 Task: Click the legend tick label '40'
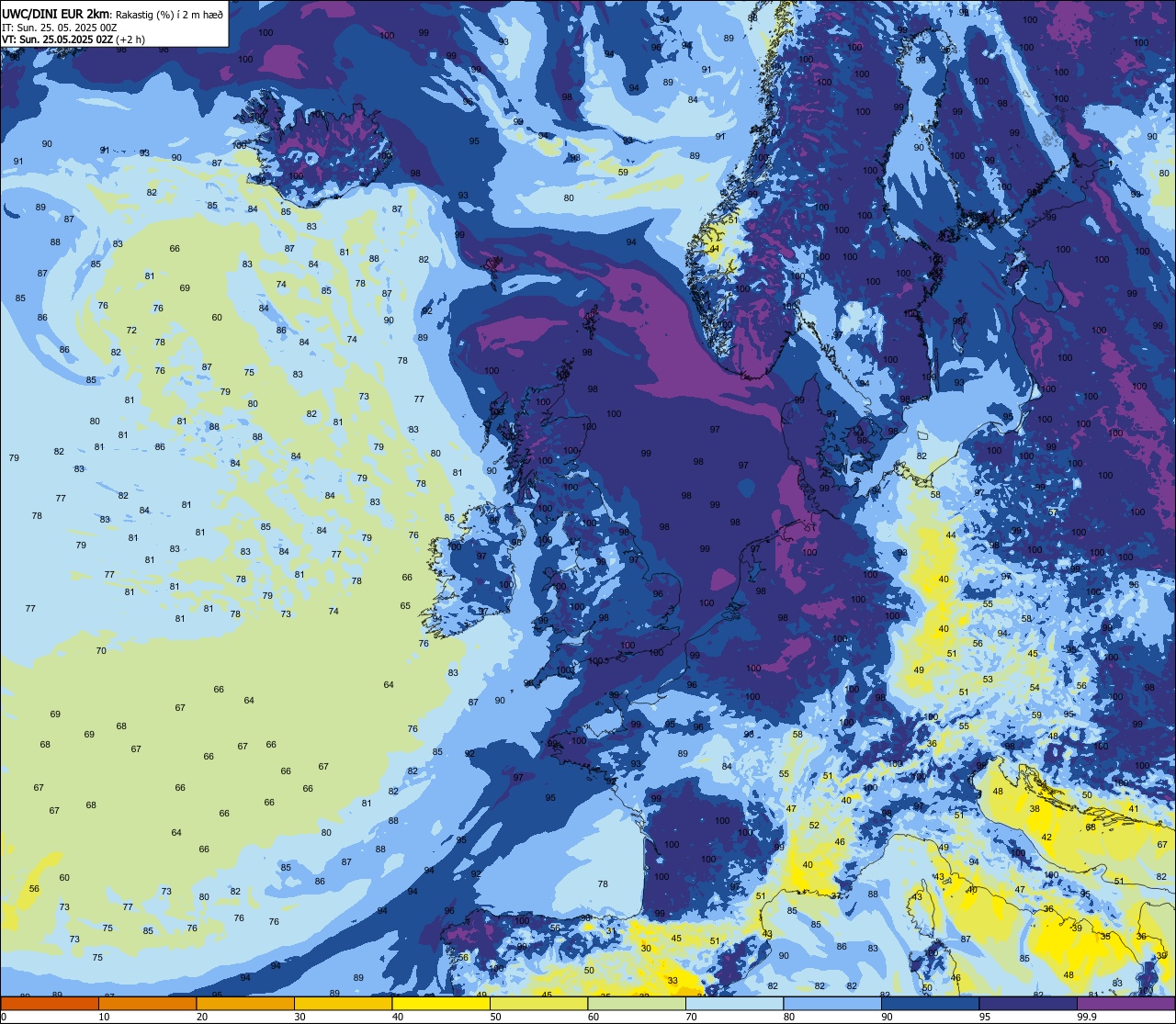click(398, 1017)
